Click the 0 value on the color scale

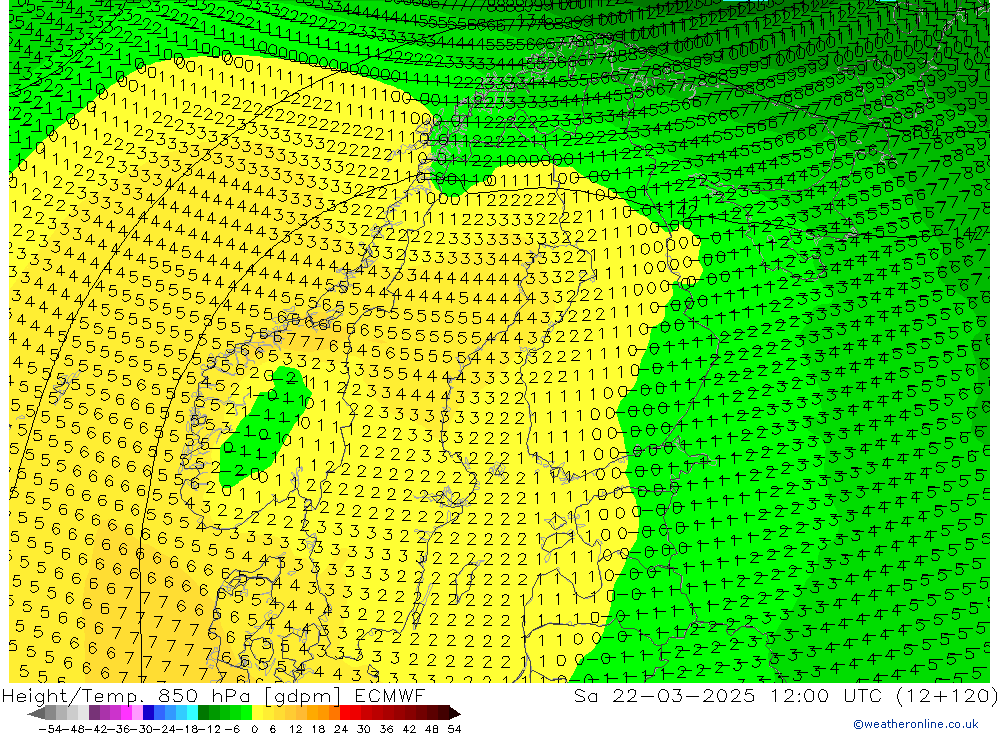pos(254,729)
